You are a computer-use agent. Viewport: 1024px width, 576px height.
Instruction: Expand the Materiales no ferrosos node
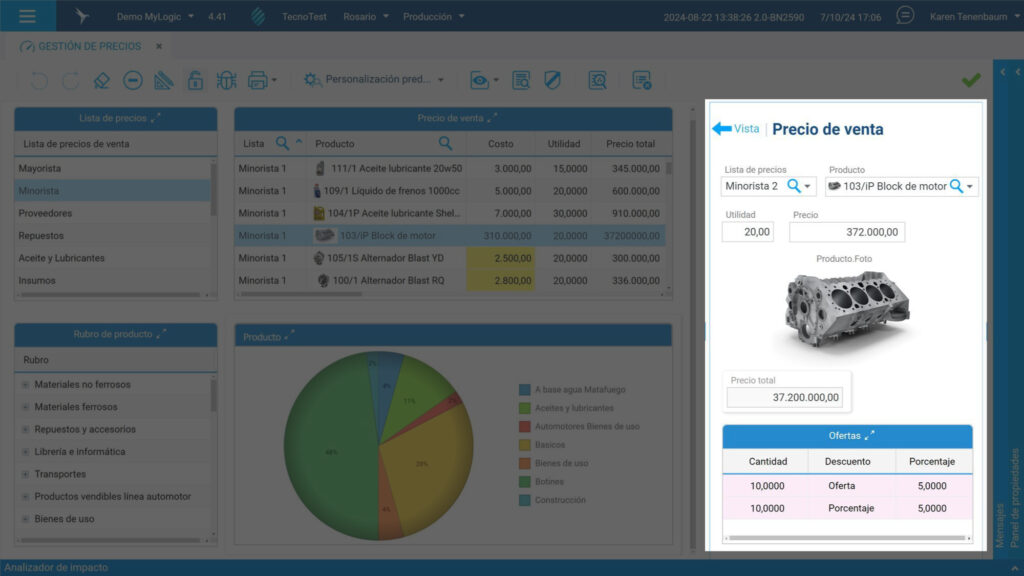[x=25, y=385]
